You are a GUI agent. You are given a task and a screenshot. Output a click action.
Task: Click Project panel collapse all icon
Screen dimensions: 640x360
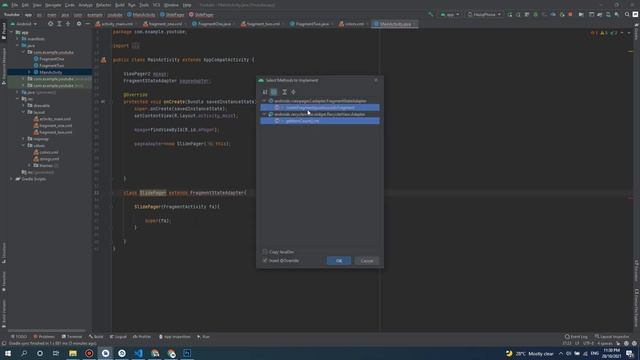(x=68, y=24)
